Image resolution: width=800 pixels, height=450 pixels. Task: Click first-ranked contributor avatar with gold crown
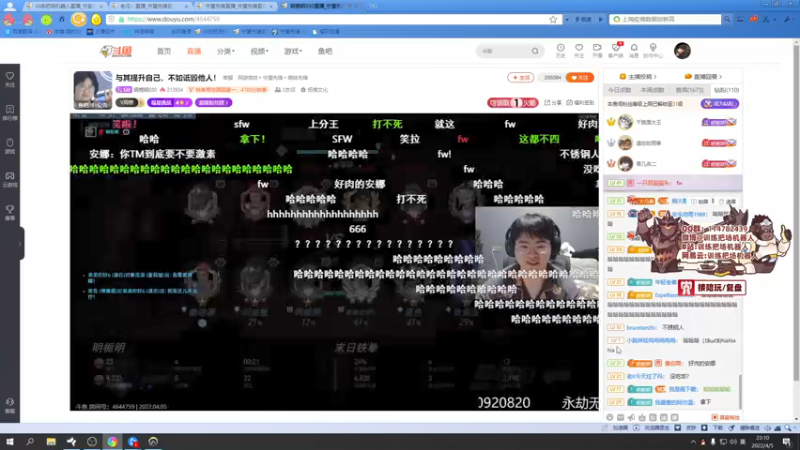coord(625,122)
